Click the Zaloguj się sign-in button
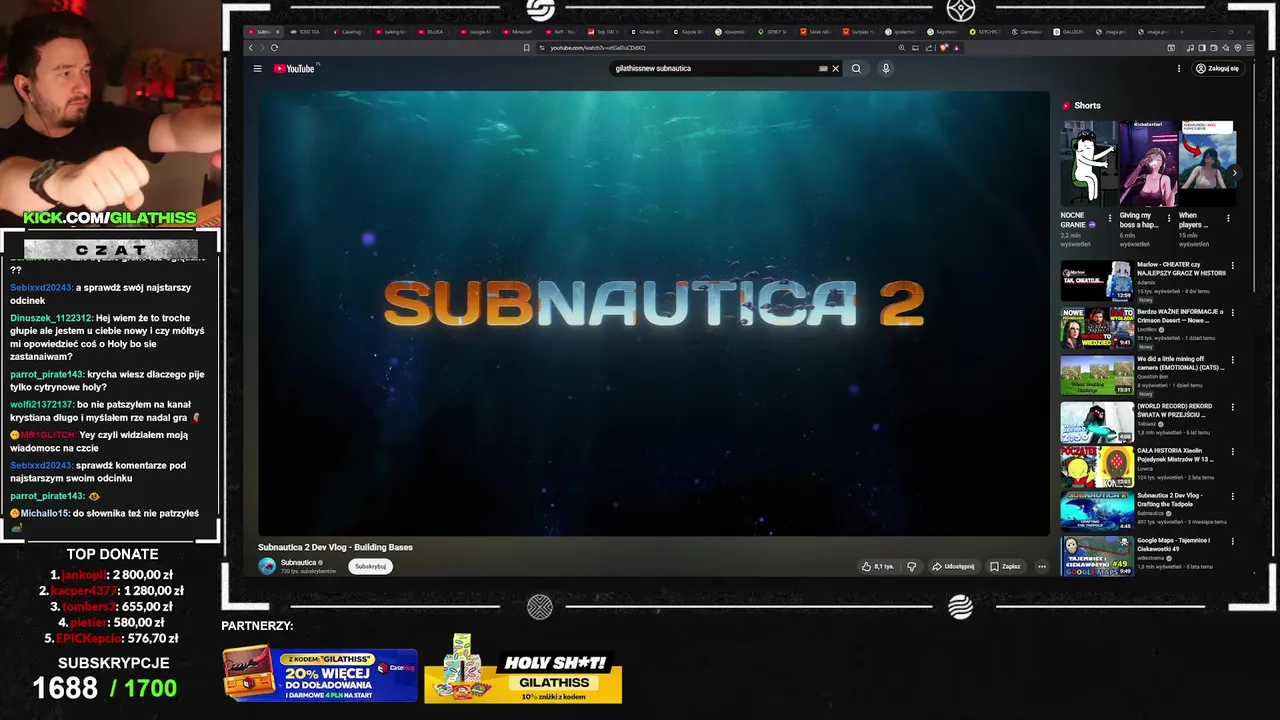 coord(1218,69)
